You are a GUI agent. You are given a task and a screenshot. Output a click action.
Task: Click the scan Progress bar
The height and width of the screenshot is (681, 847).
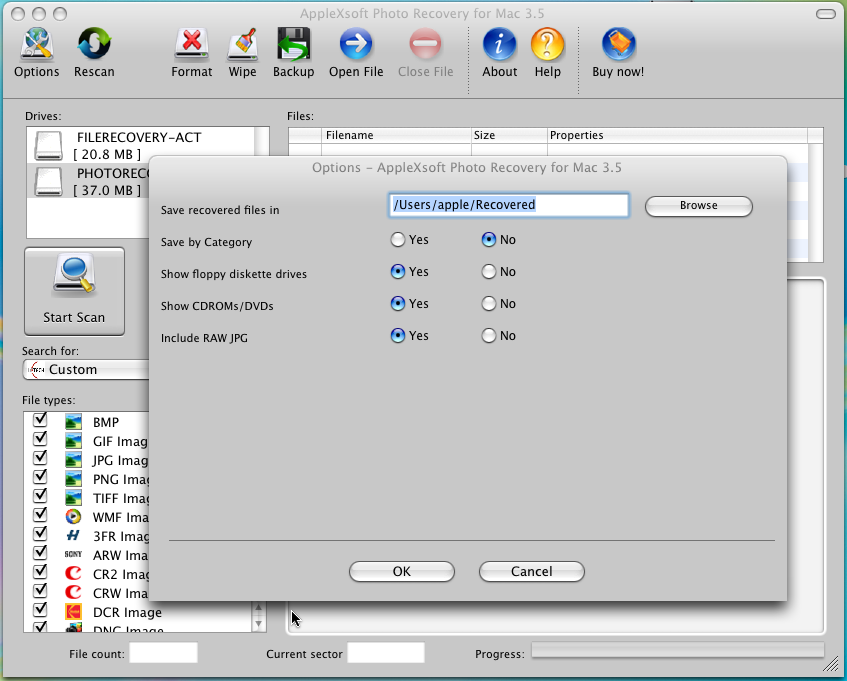click(677, 650)
